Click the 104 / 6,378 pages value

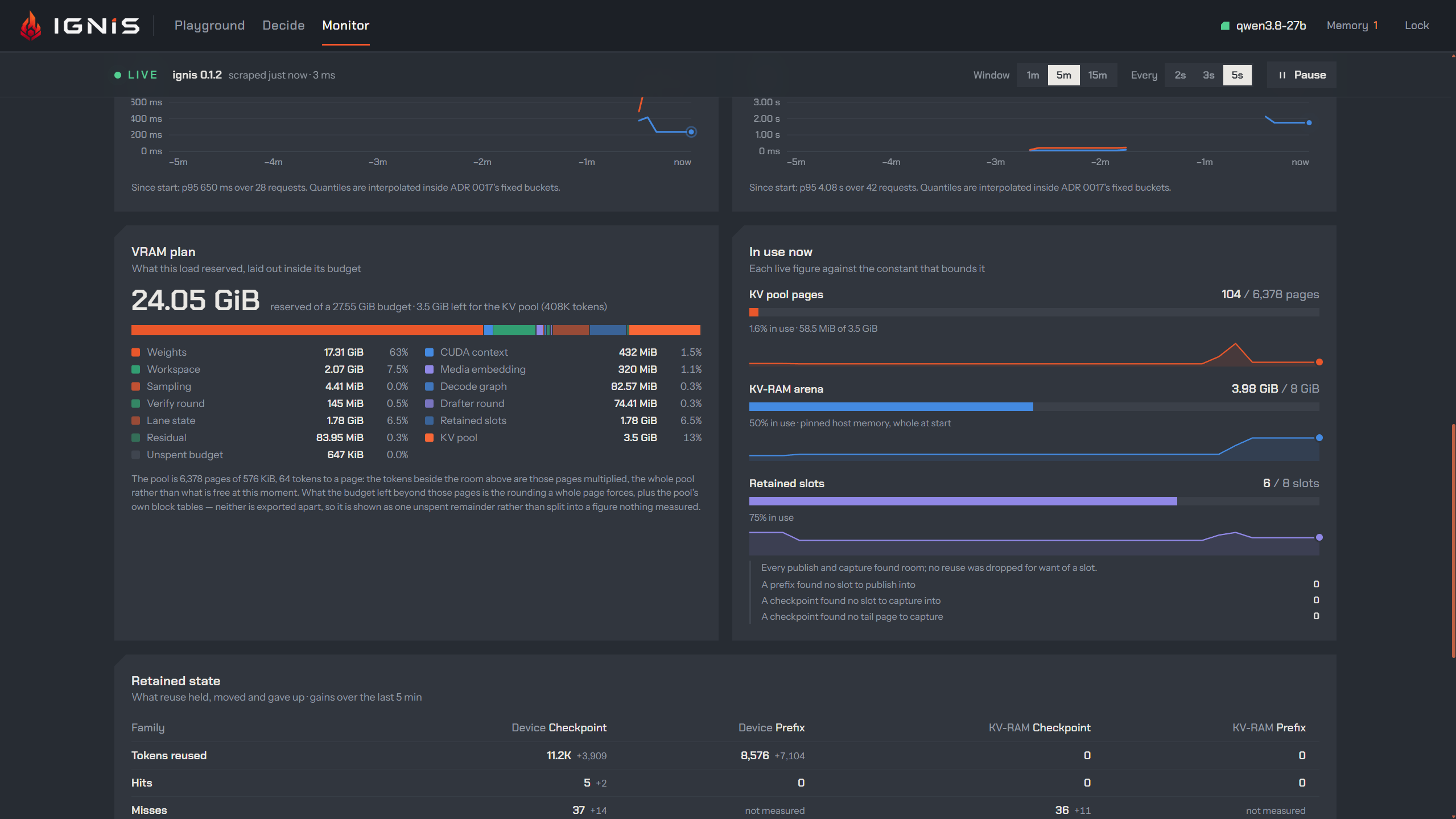(x=1270, y=294)
